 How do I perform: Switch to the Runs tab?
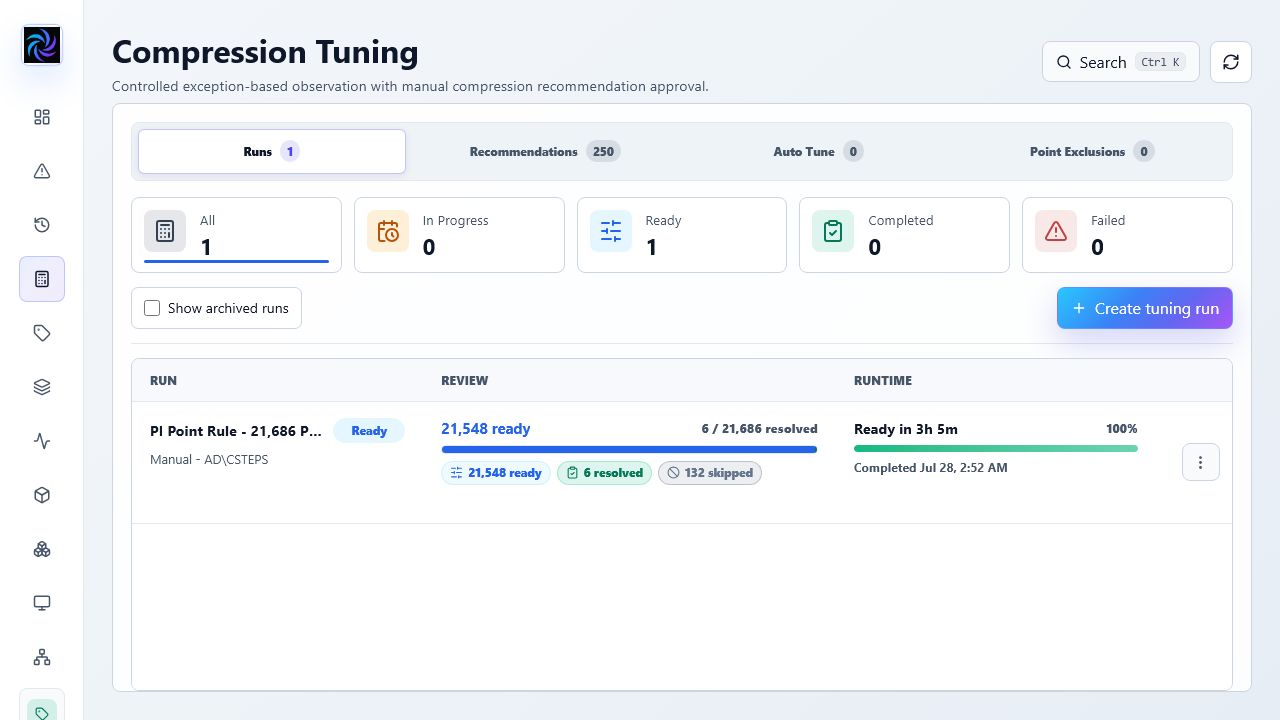click(x=272, y=152)
